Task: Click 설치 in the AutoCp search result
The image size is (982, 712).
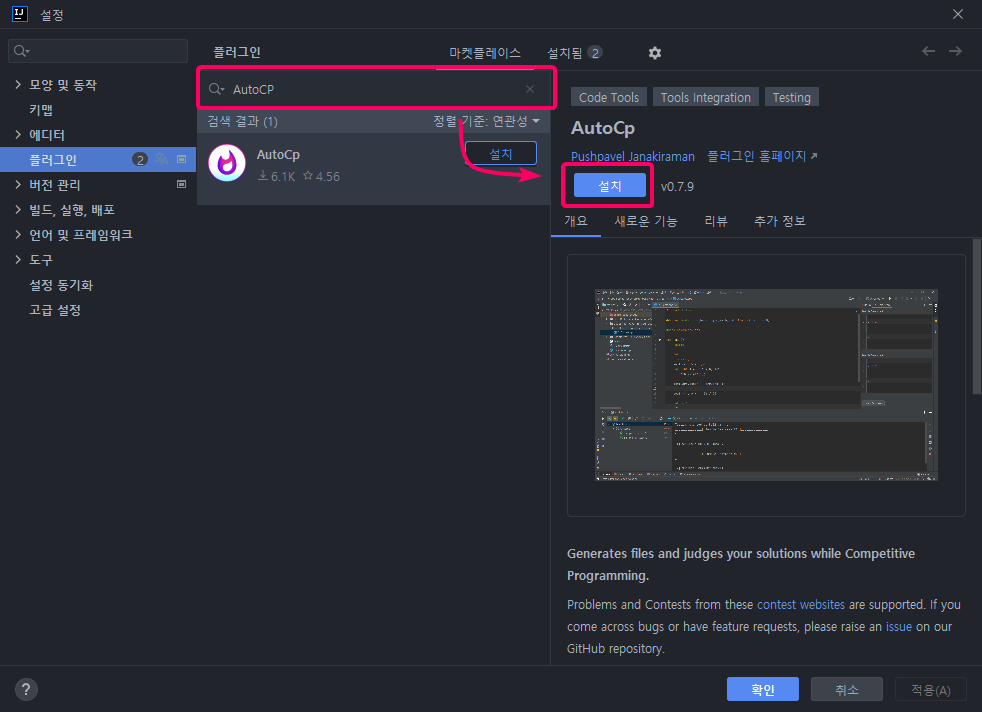Action: click(x=501, y=153)
